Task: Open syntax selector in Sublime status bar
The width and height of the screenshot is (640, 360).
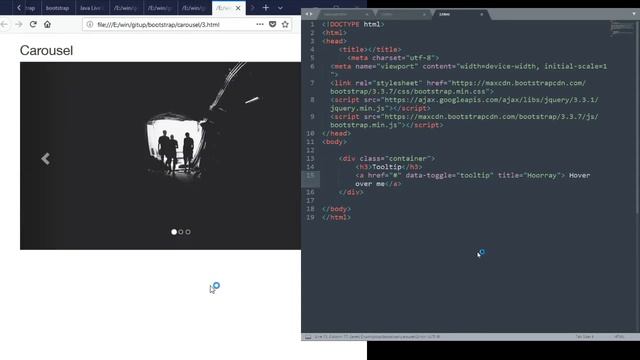Action: click(619, 337)
